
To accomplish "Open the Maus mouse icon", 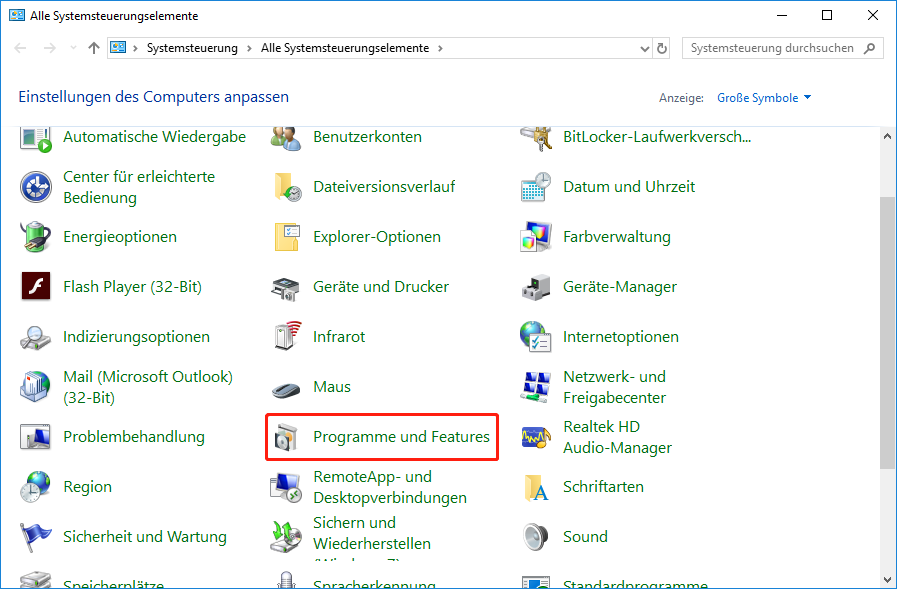I will 285,389.
